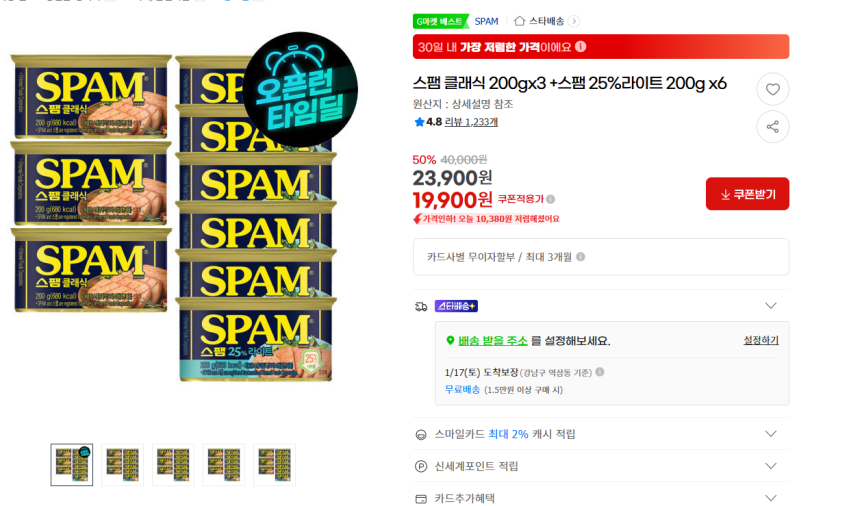The image size is (849, 506).
Task: Click info icon next to 무이자할부 text
Action: (580, 257)
